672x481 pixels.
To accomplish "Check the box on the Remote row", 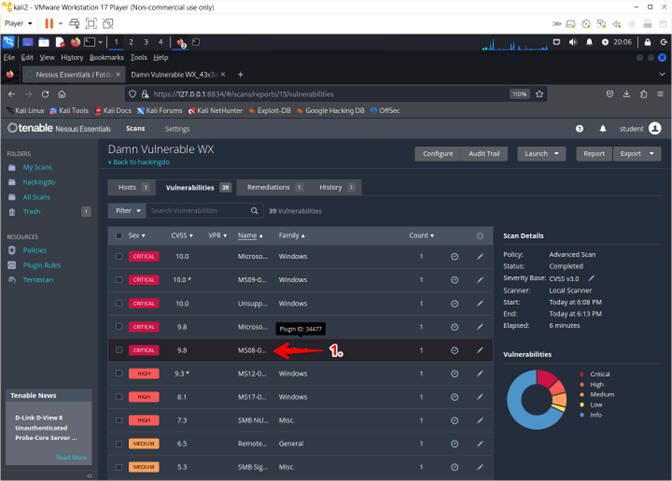I will (119, 444).
